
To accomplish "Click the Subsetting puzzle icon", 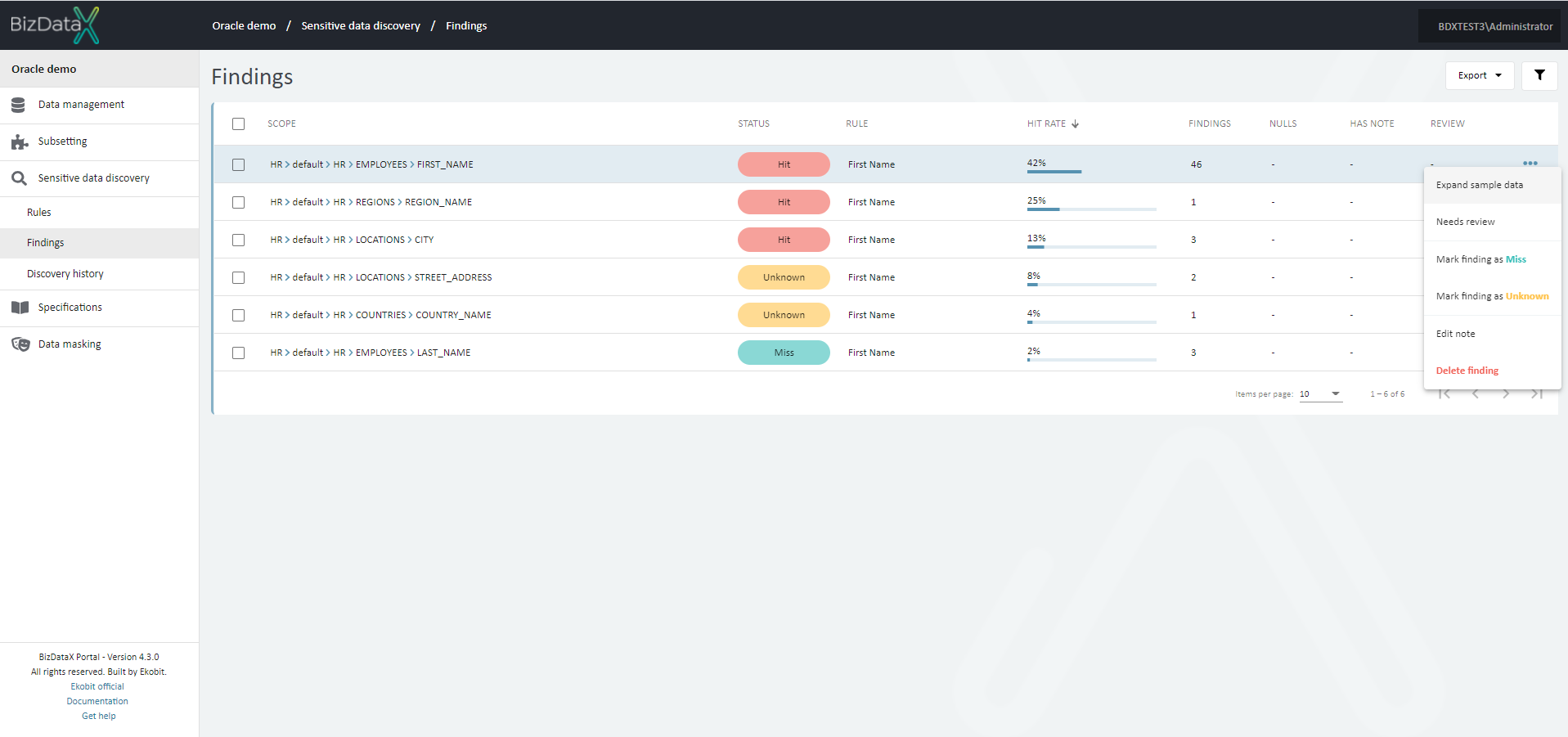I will [20, 142].
